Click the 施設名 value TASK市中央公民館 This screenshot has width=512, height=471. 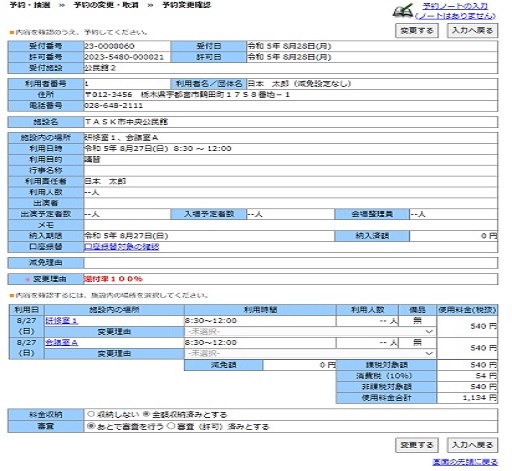tap(126, 122)
